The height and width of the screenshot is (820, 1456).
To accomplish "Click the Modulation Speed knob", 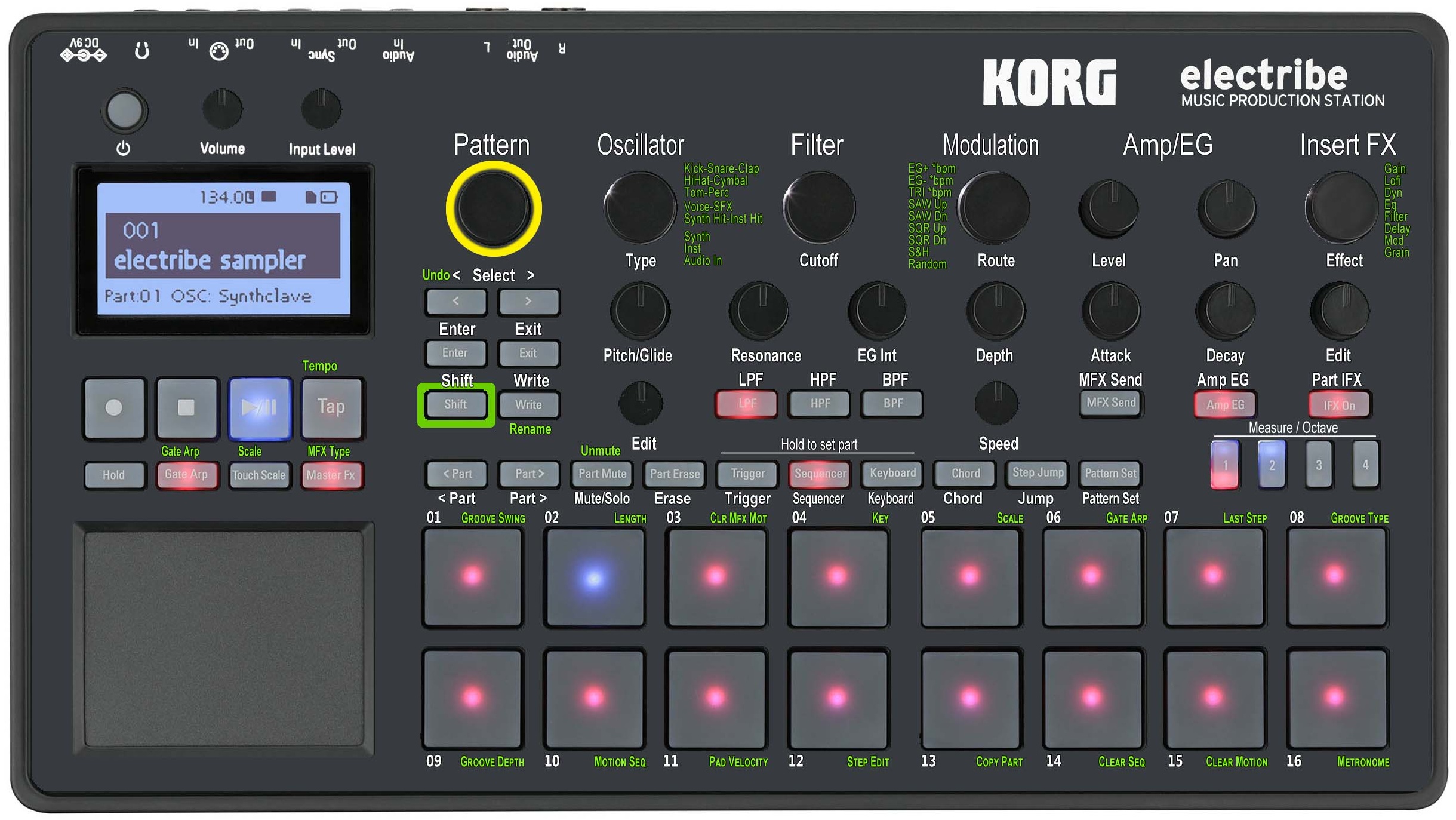I will pyautogui.click(x=996, y=404).
